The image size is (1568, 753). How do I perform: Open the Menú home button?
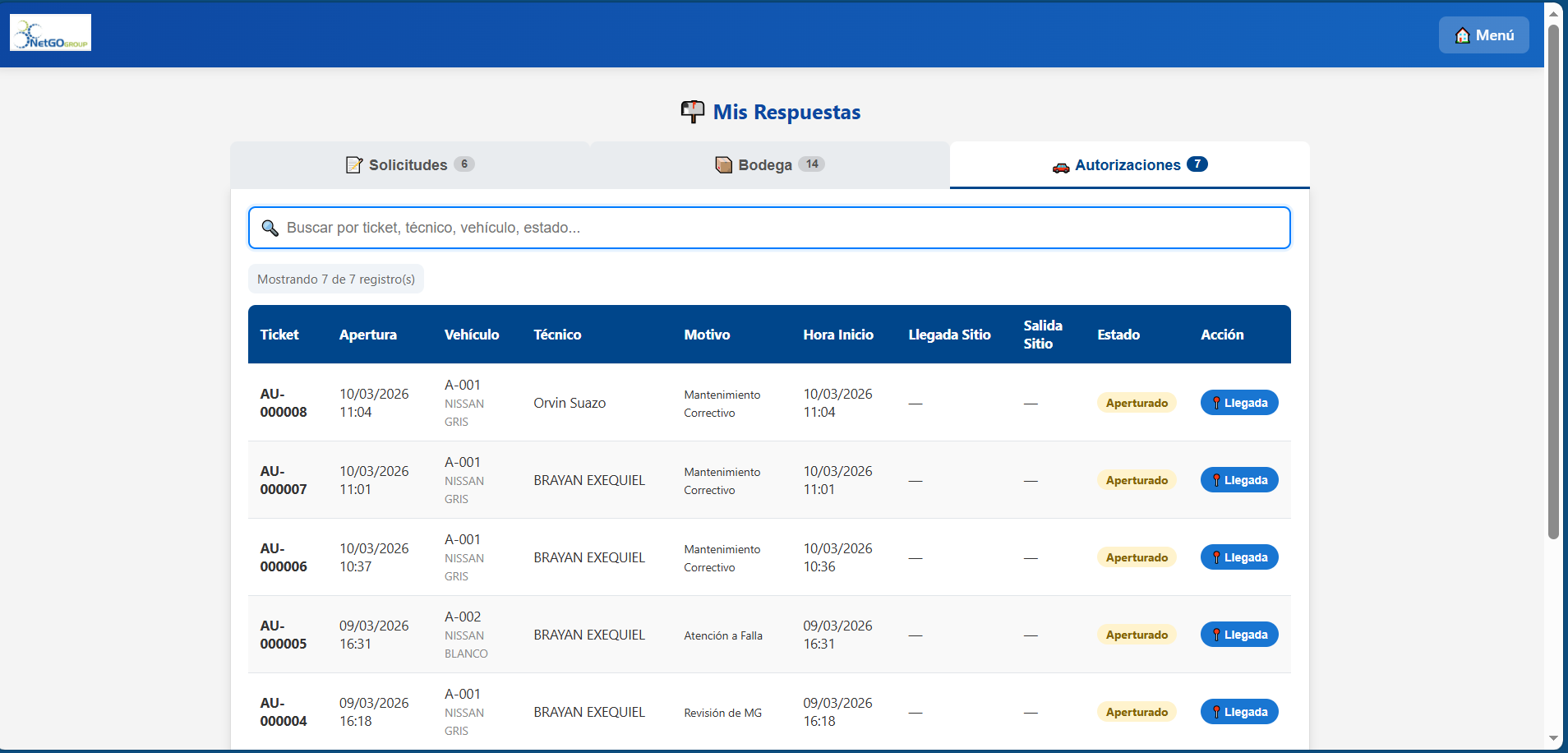pos(1483,35)
